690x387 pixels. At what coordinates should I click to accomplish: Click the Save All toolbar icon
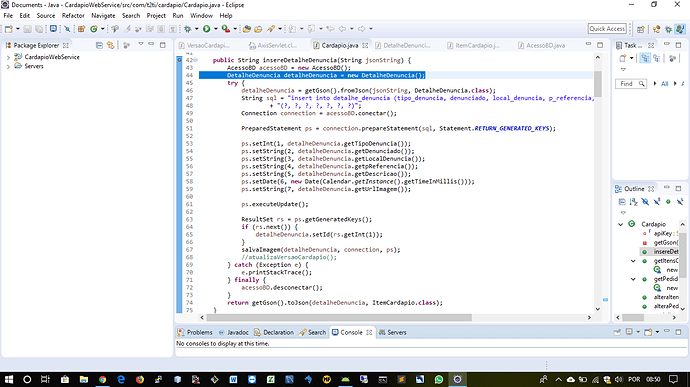click(39, 29)
